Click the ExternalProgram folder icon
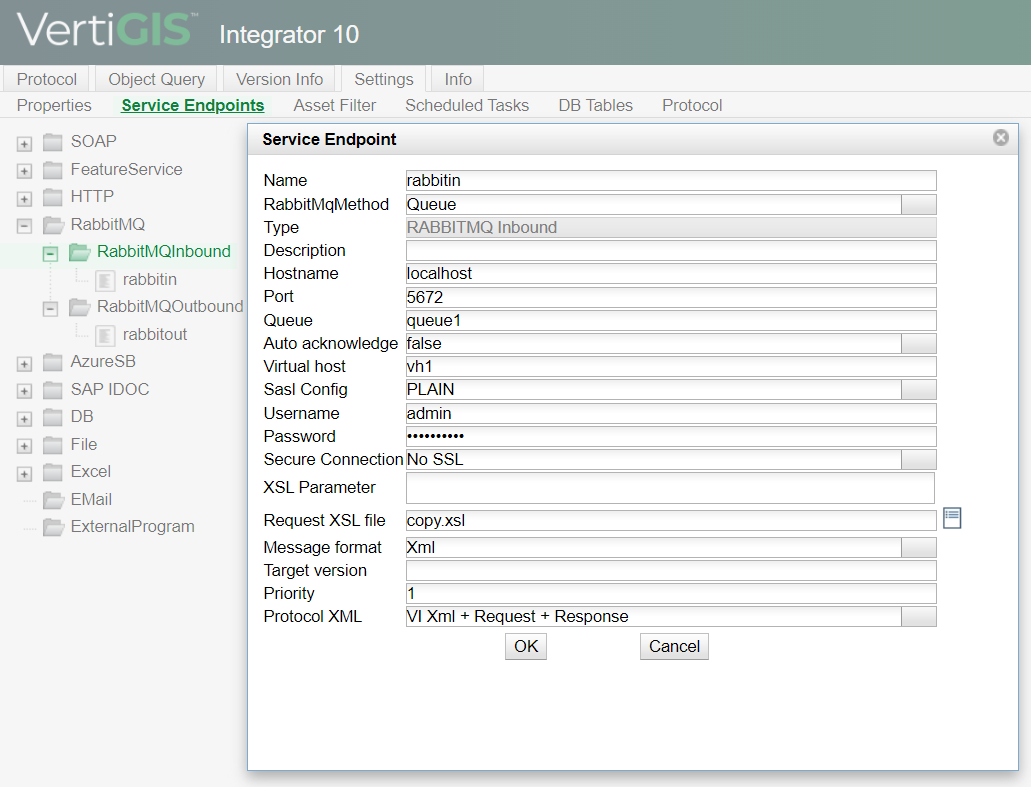The image size is (1031, 787). click(x=53, y=527)
